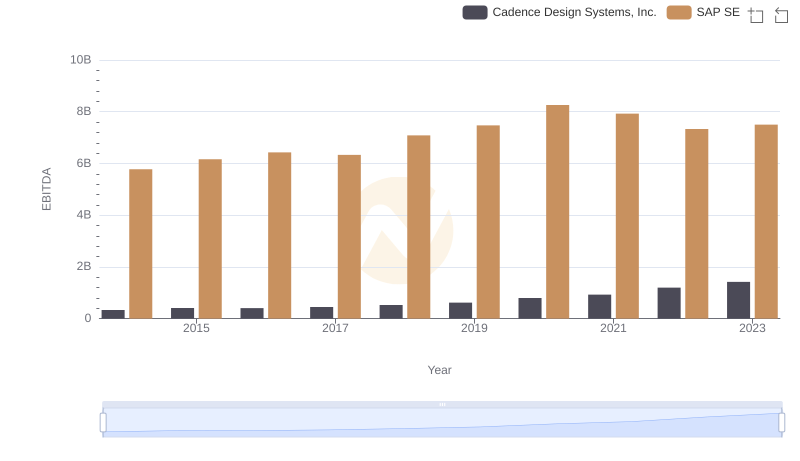Viewport: 800px width, 461px height.
Task: Click the Cadence bar for 2022
Action: coord(669,303)
